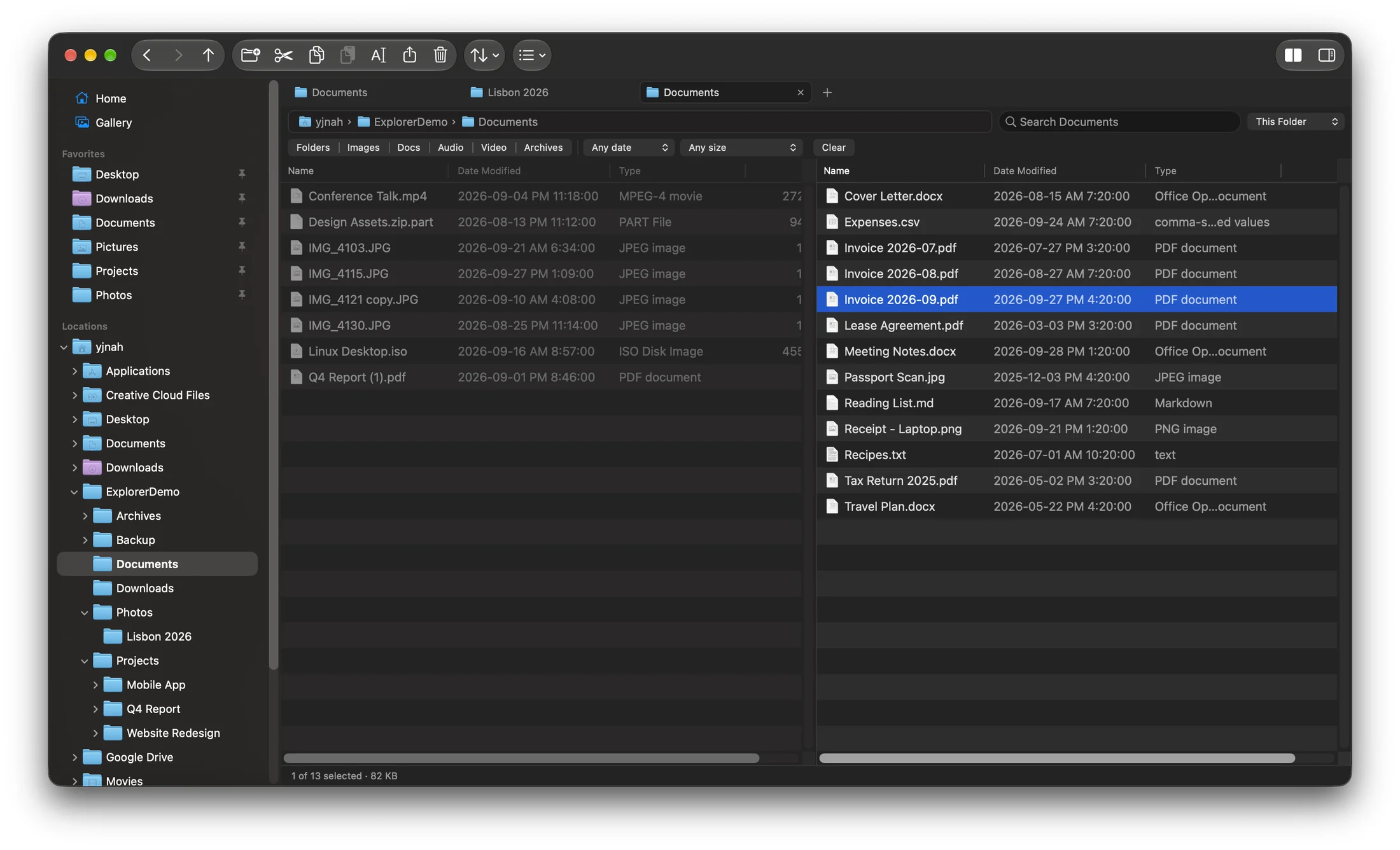Viewport: 1400px width, 850px height.
Task: Select Lease Agreement.pdf in the right pane
Action: coord(1077,326)
